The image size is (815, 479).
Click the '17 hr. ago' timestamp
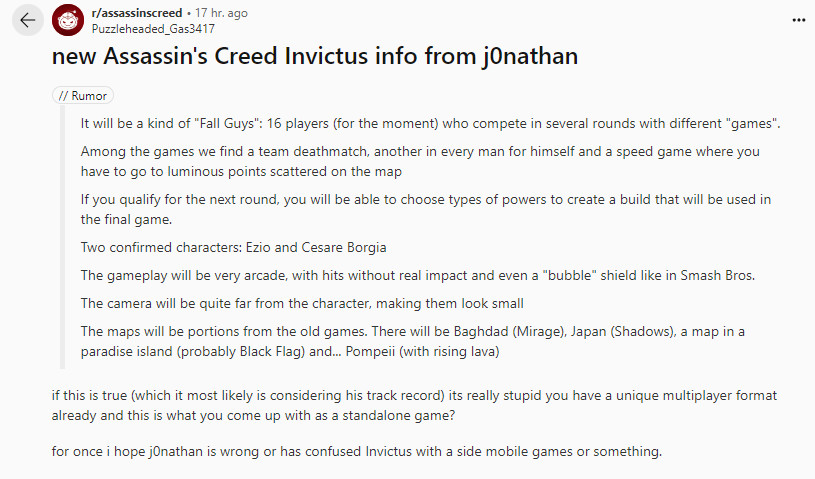pyautogui.click(x=222, y=13)
